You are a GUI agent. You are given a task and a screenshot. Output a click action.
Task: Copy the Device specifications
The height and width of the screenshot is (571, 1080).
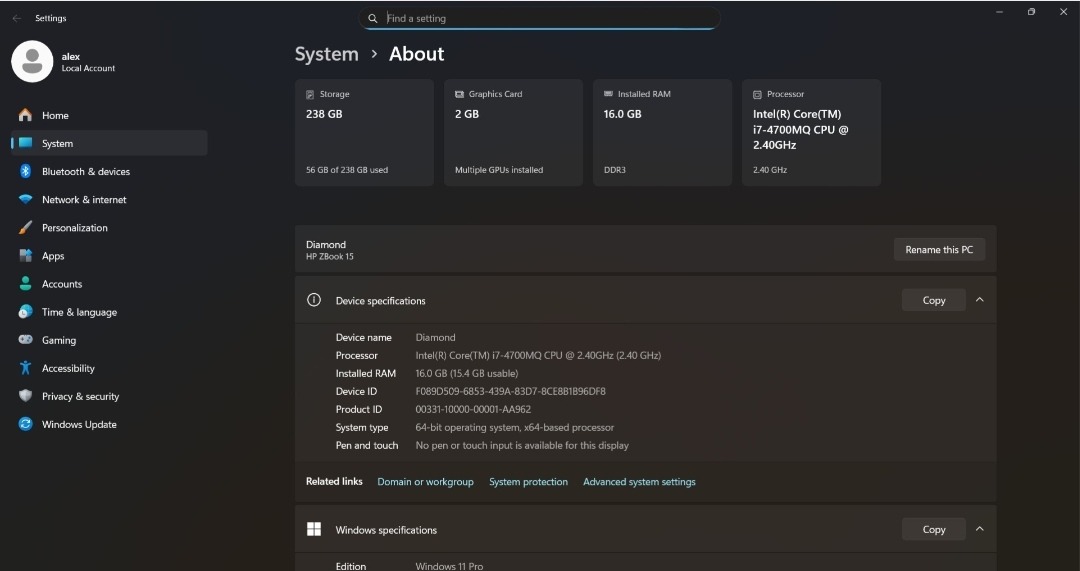coord(933,300)
